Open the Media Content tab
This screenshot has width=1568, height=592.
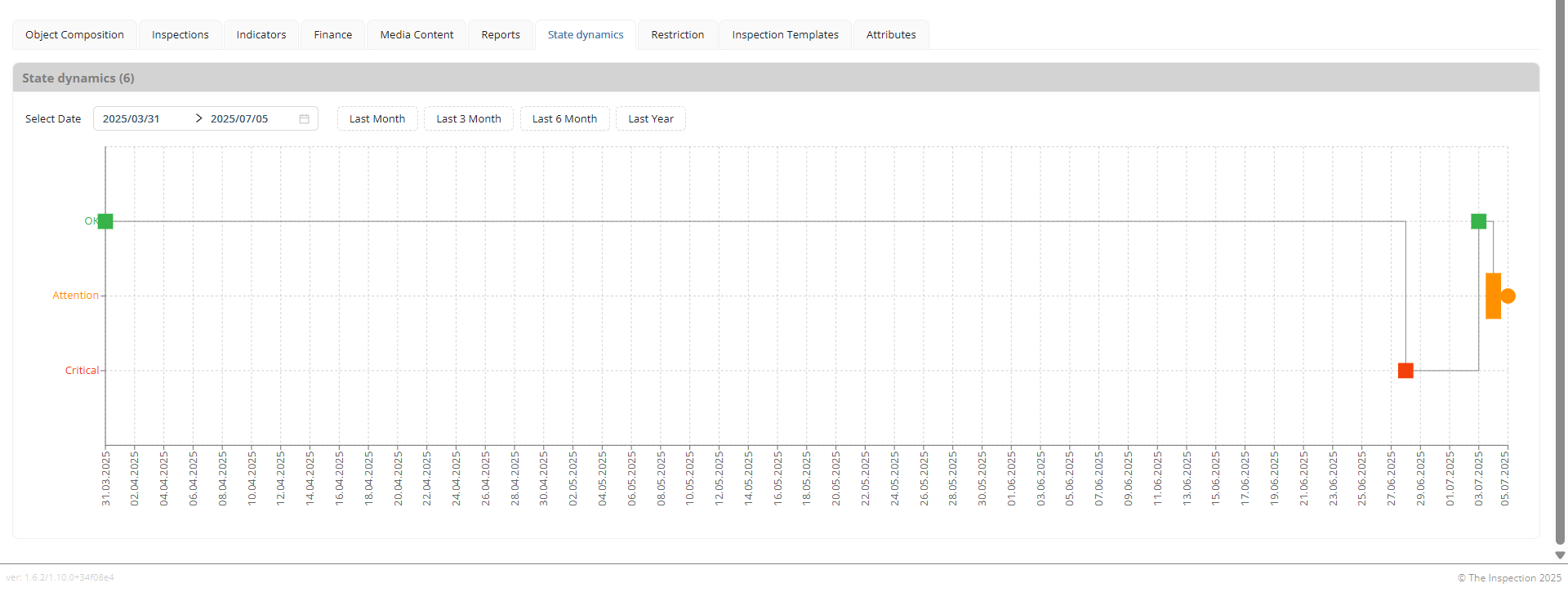[416, 35]
